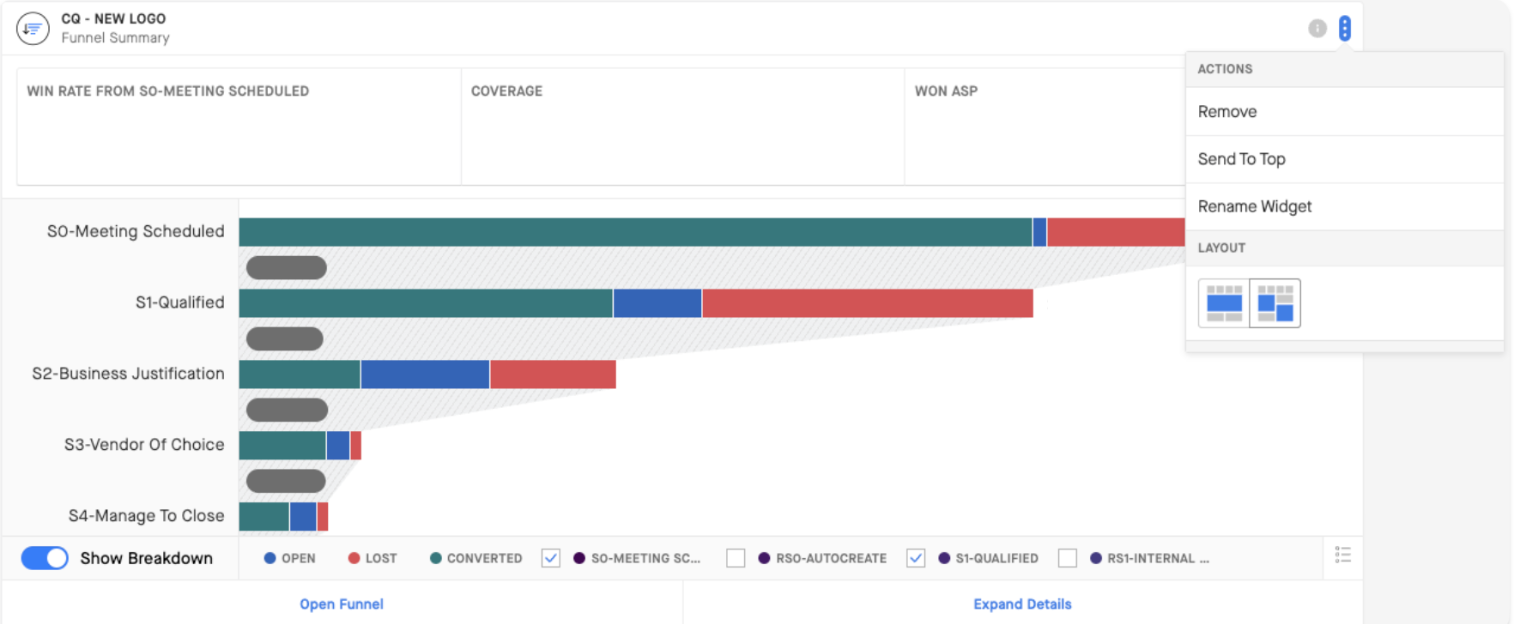1514x624 pixels.
Task: Click the funnel summary icon beside CQ - NEW LOGO
Action: (x=33, y=28)
